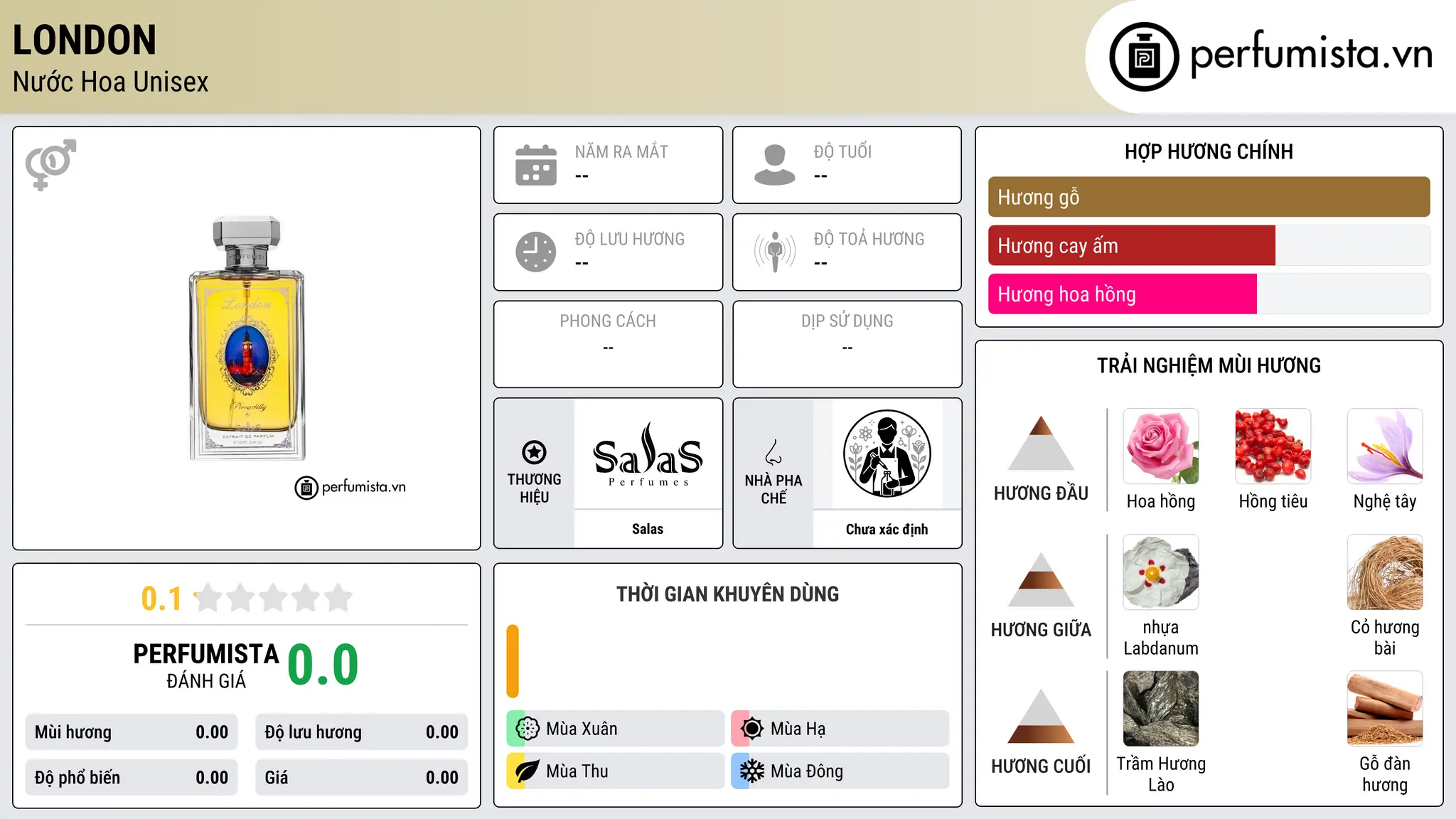
Task: Open the Salas brand name link
Action: click(648, 529)
